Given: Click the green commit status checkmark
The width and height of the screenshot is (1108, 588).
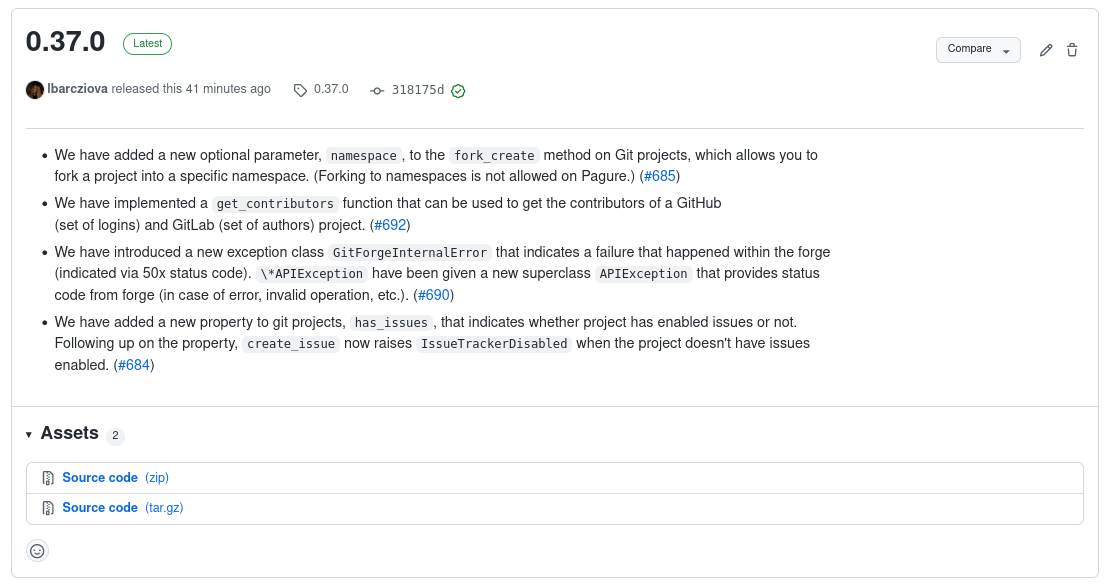Looking at the screenshot, I should [458, 91].
